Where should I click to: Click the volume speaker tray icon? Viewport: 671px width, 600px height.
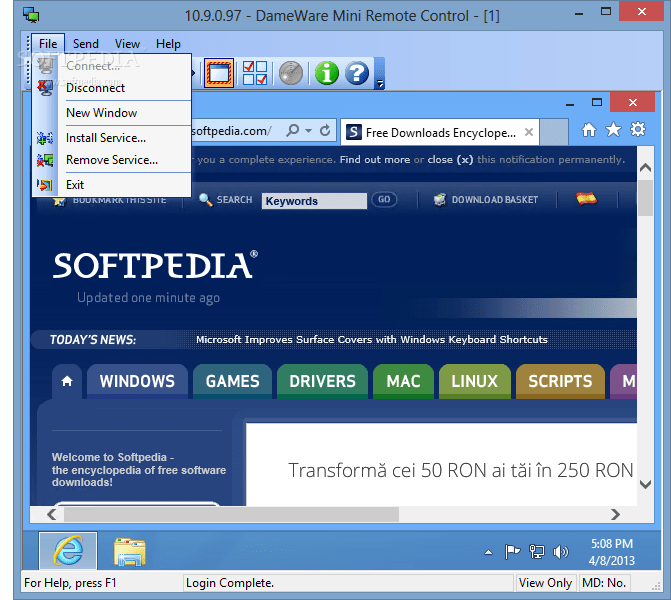click(x=560, y=552)
